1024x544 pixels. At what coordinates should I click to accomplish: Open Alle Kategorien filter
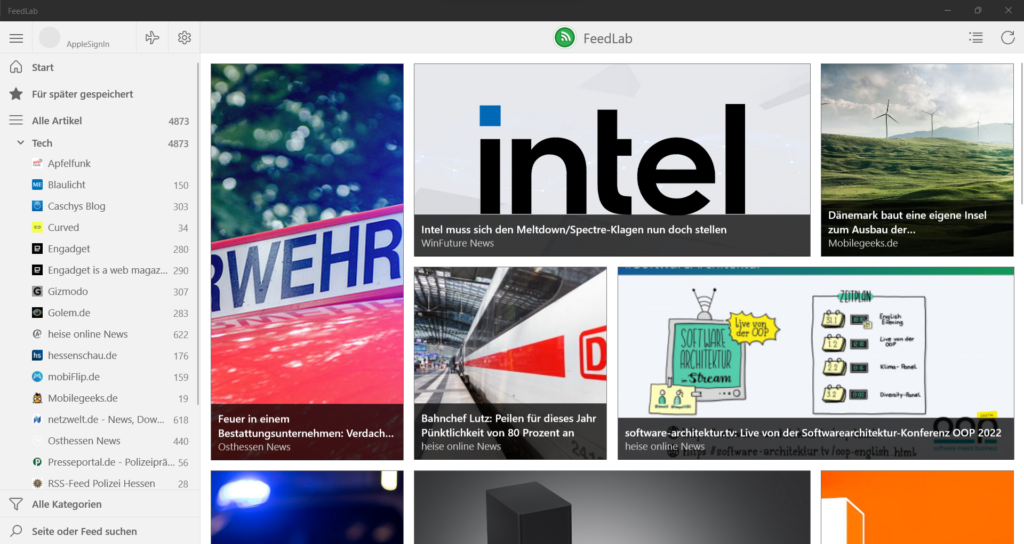pos(98,504)
